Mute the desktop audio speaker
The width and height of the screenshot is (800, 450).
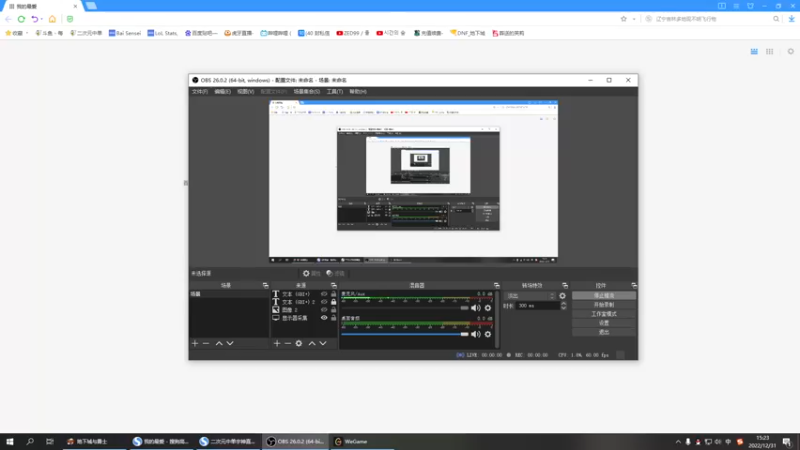coord(476,334)
